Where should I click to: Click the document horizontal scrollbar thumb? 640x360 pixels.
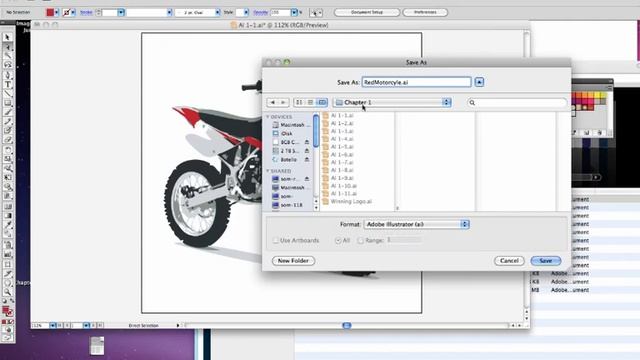[347, 325]
